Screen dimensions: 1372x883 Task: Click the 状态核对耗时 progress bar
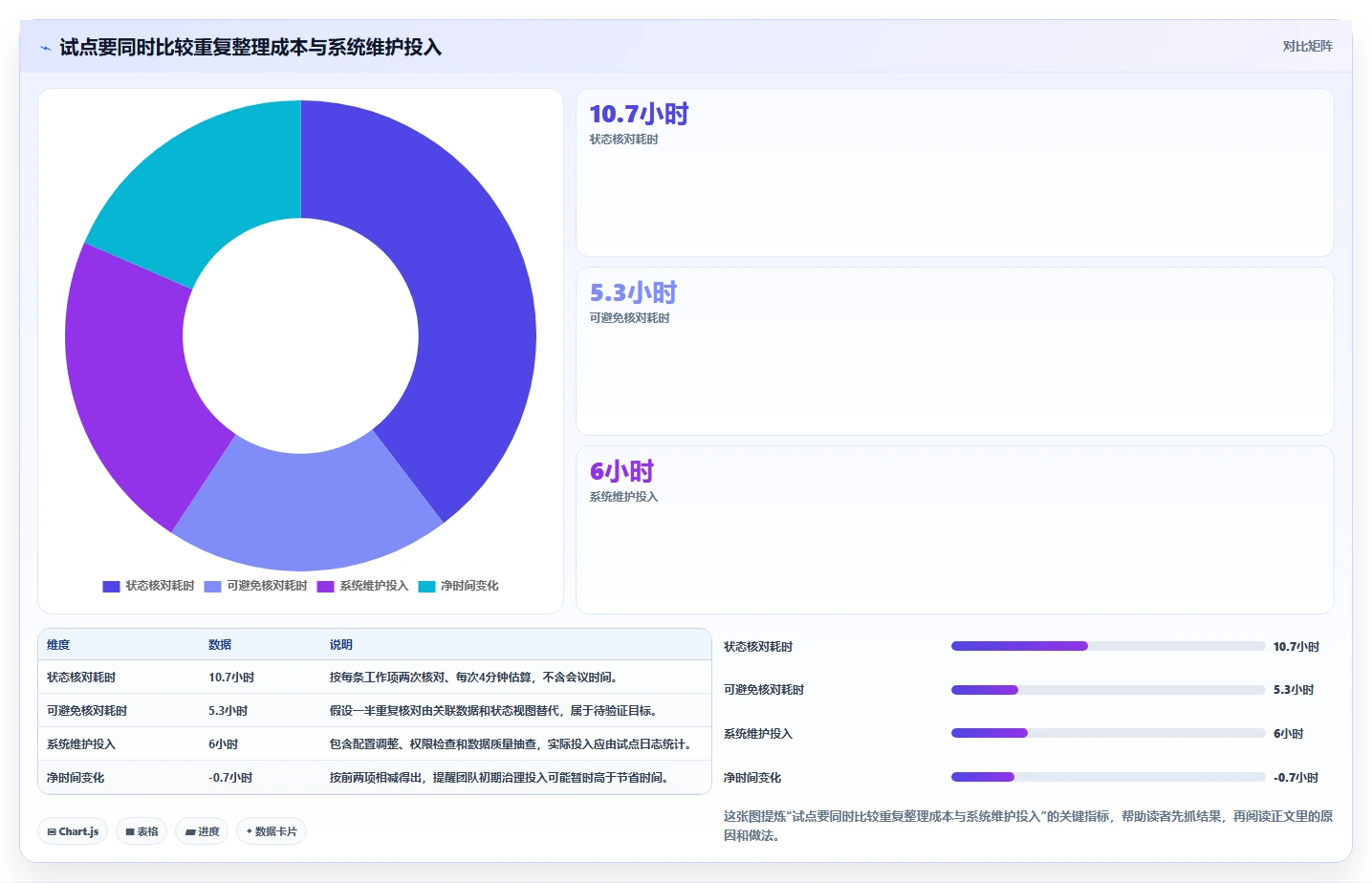[1108, 646]
